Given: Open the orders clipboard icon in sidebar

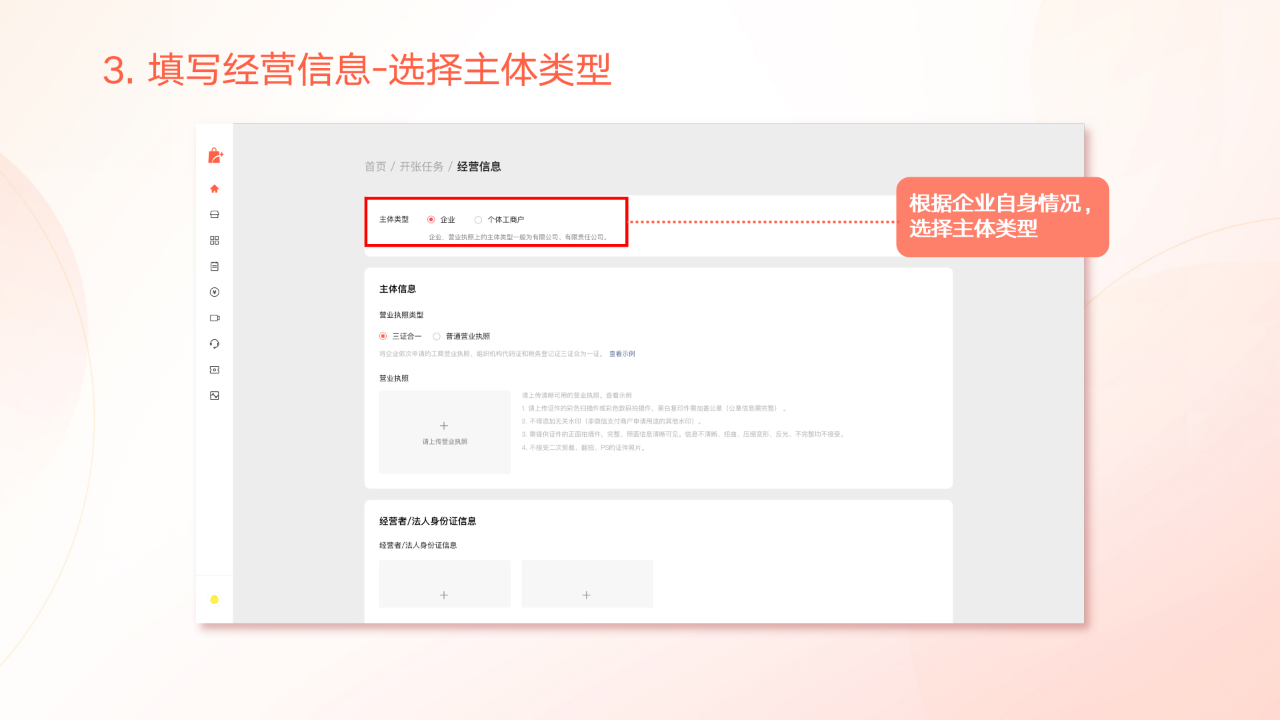Looking at the screenshot, I should [x=214, y=266].
